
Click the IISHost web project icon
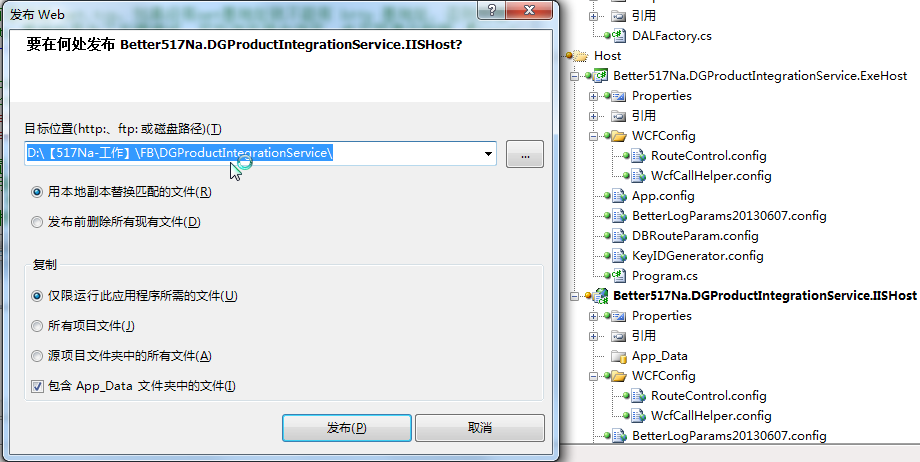point(600,296)
